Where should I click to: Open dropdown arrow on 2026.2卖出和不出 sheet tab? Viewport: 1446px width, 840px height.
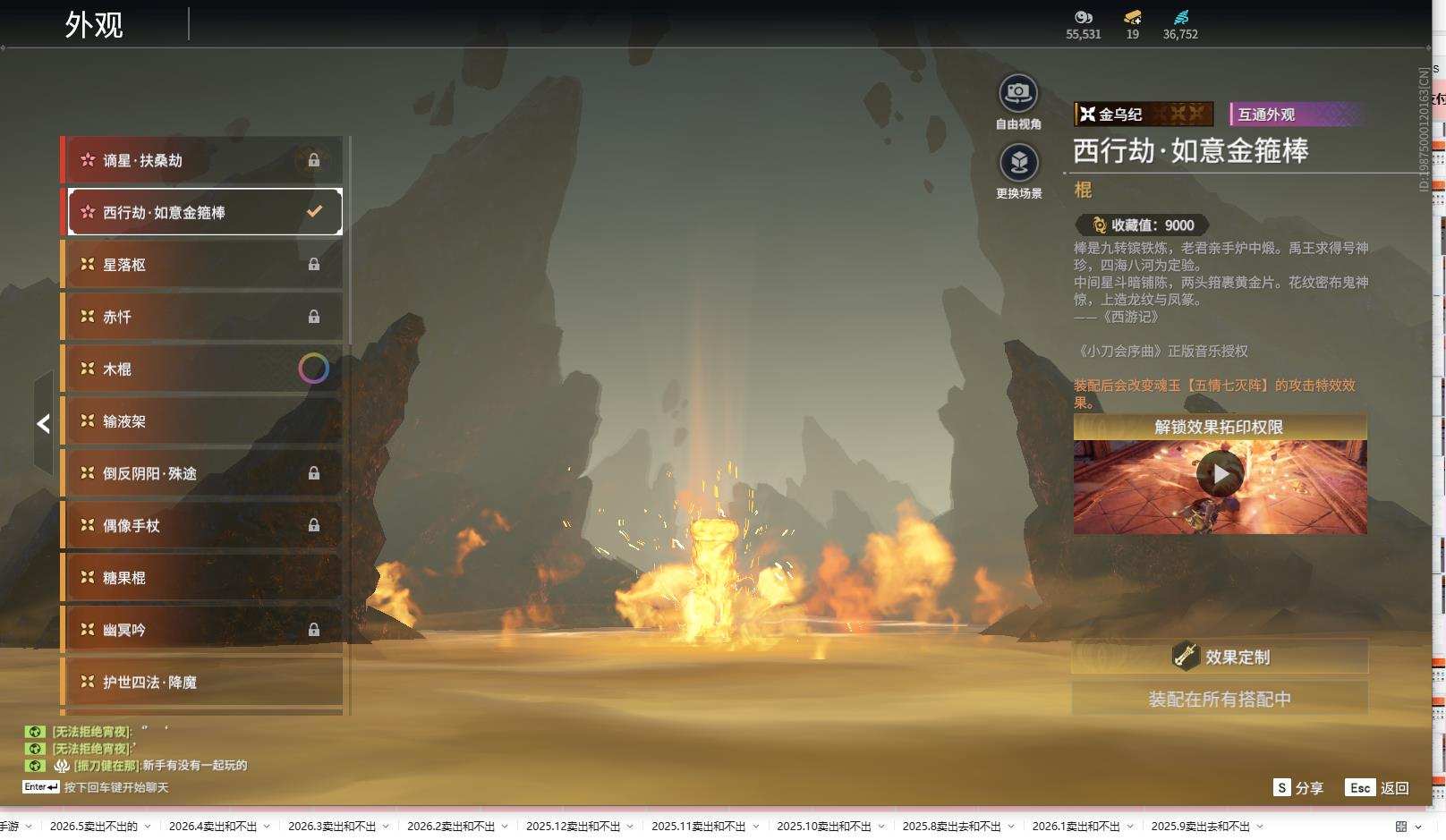click(x=505, y=827)
